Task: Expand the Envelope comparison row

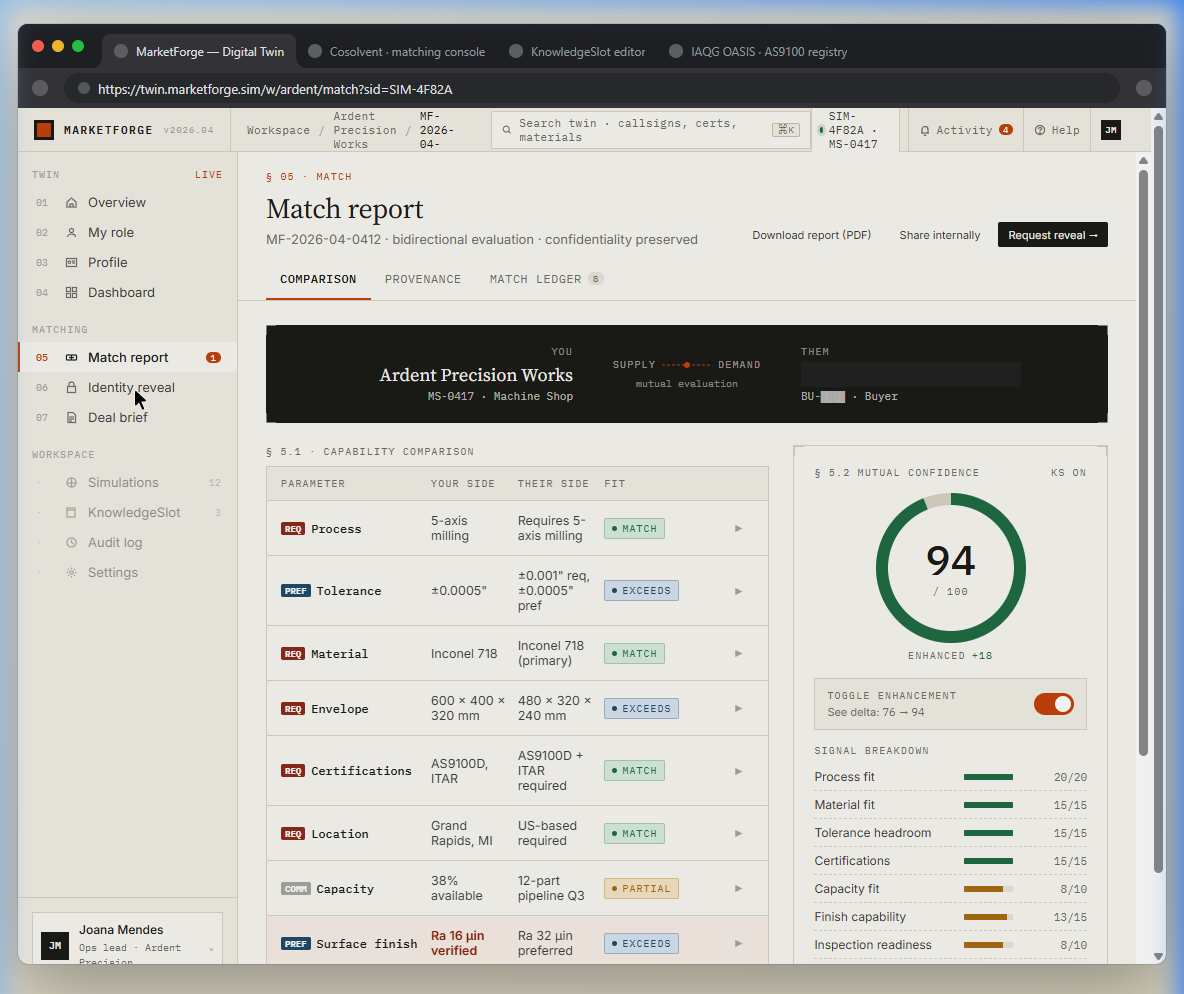Action: [738, 708]
